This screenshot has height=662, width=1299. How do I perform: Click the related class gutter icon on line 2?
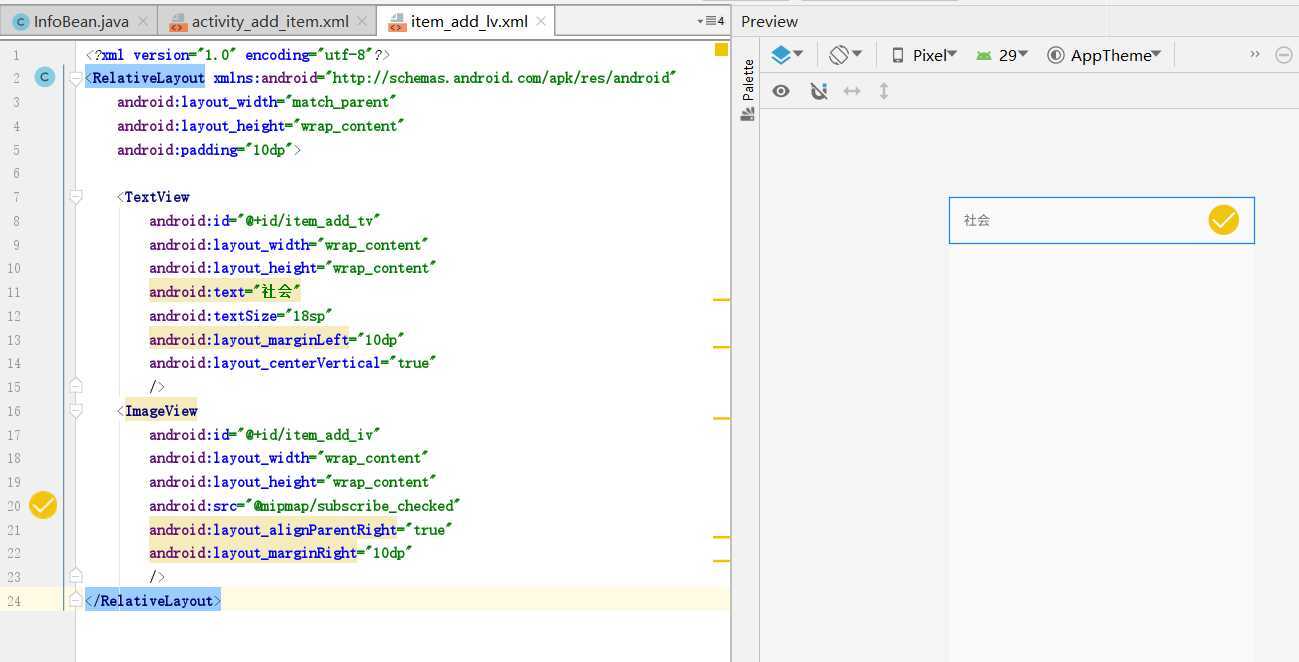[44, 77]
